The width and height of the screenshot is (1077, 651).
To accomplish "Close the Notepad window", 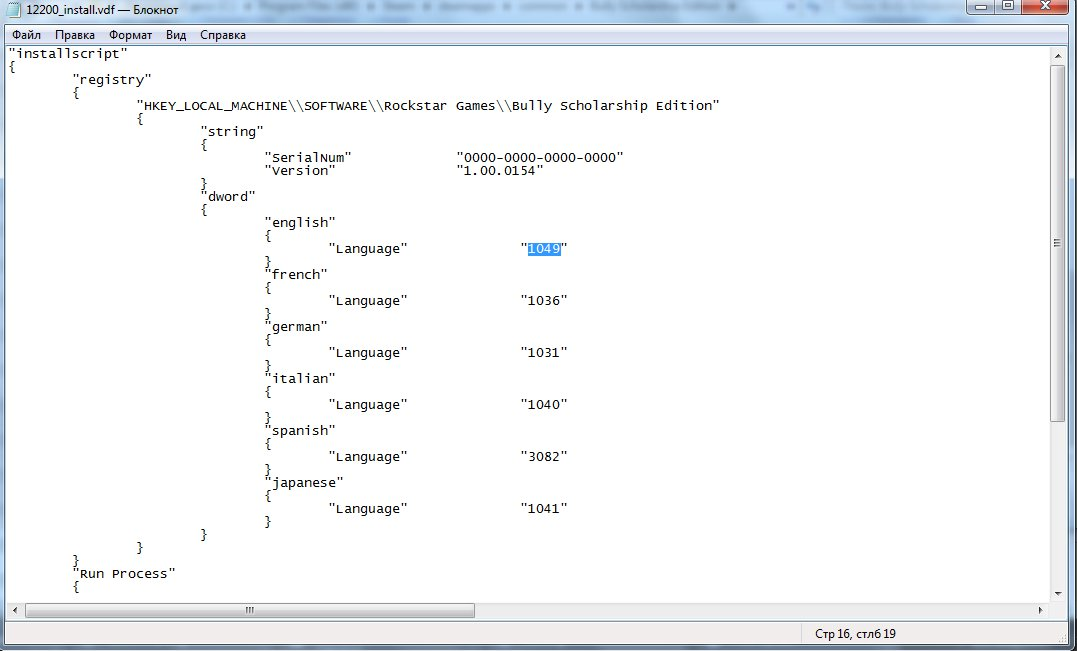I will point(1044,7).
